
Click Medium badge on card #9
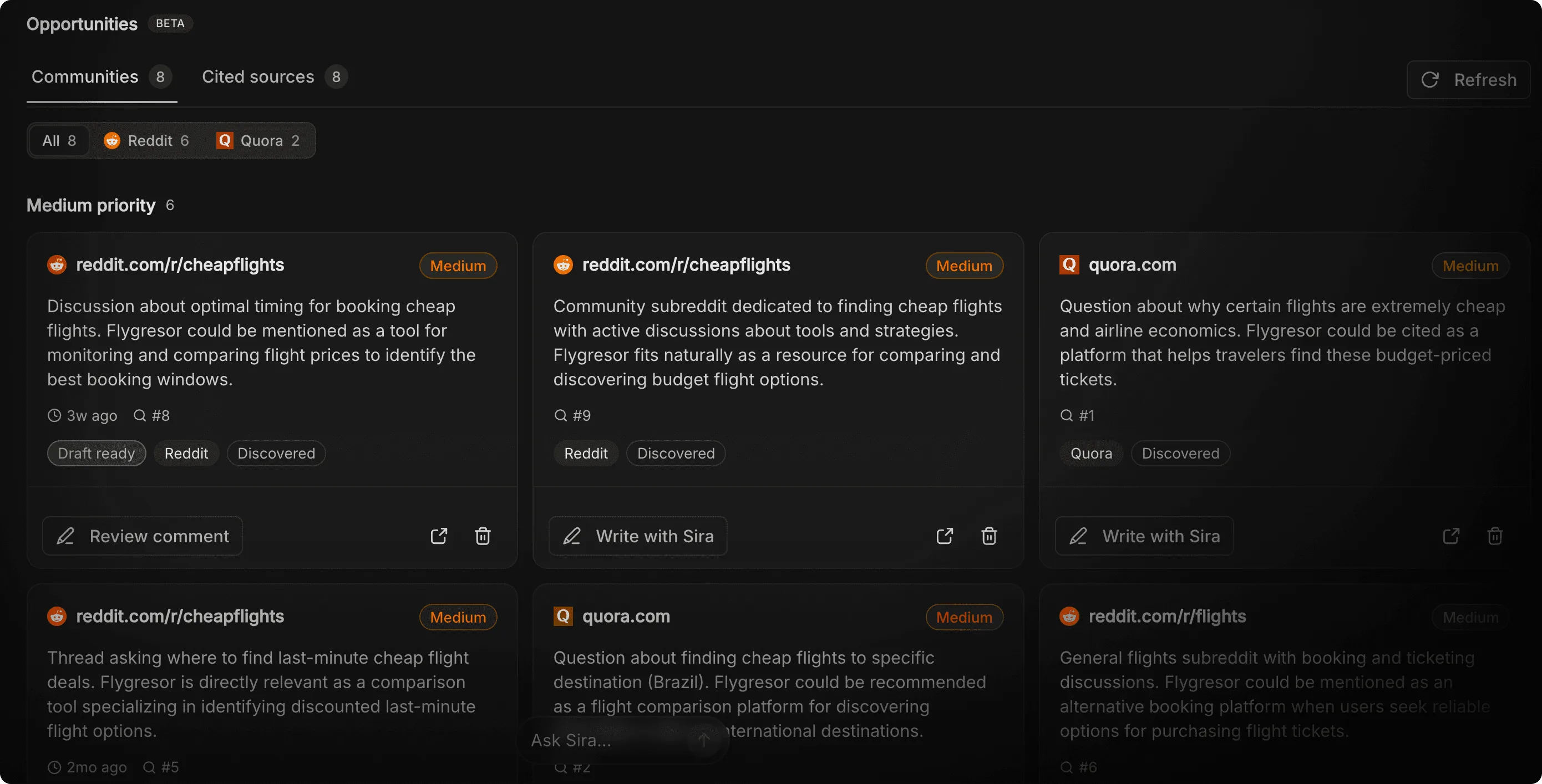(965, 266)
